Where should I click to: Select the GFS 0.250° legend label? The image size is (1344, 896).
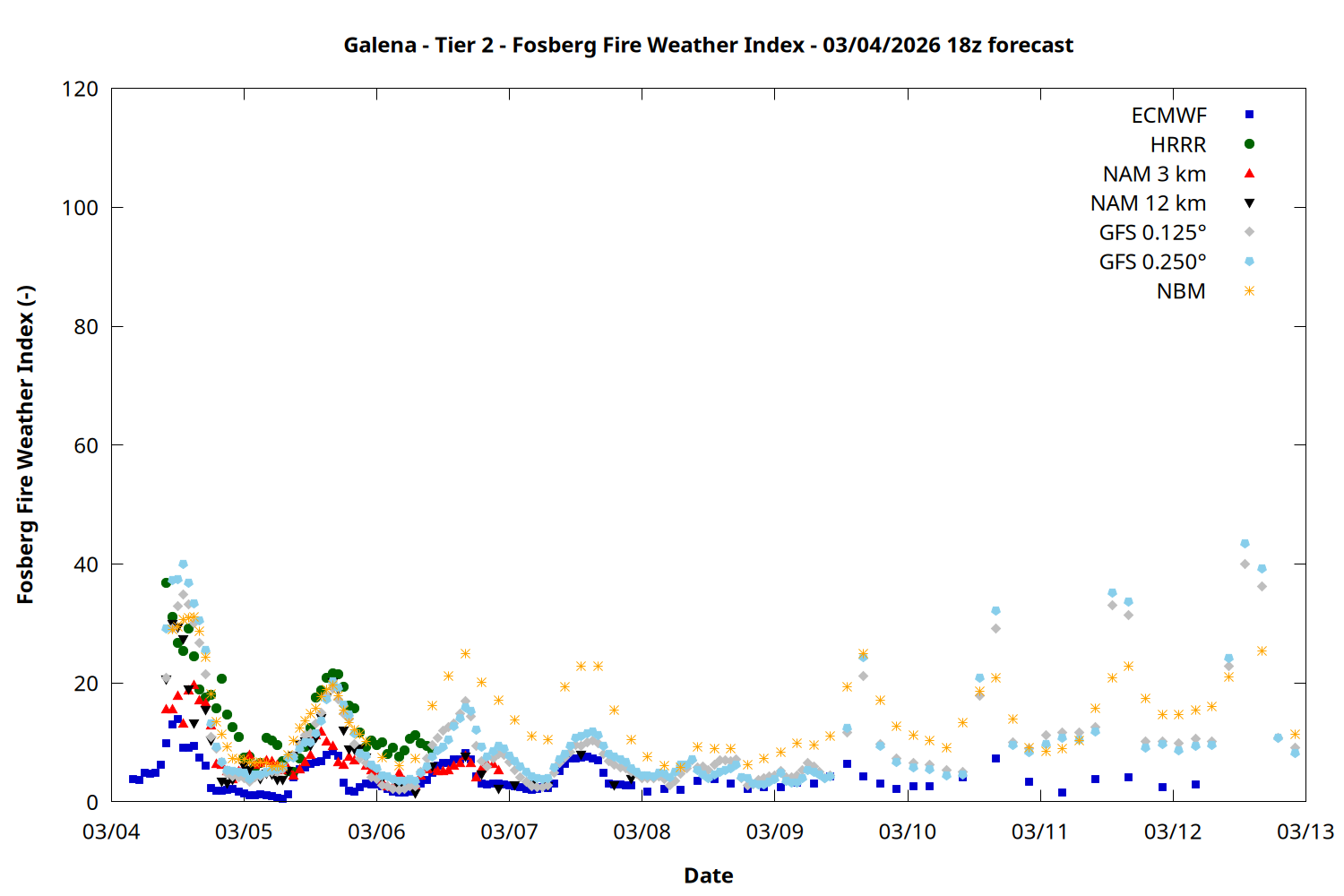coord(1152,263)
